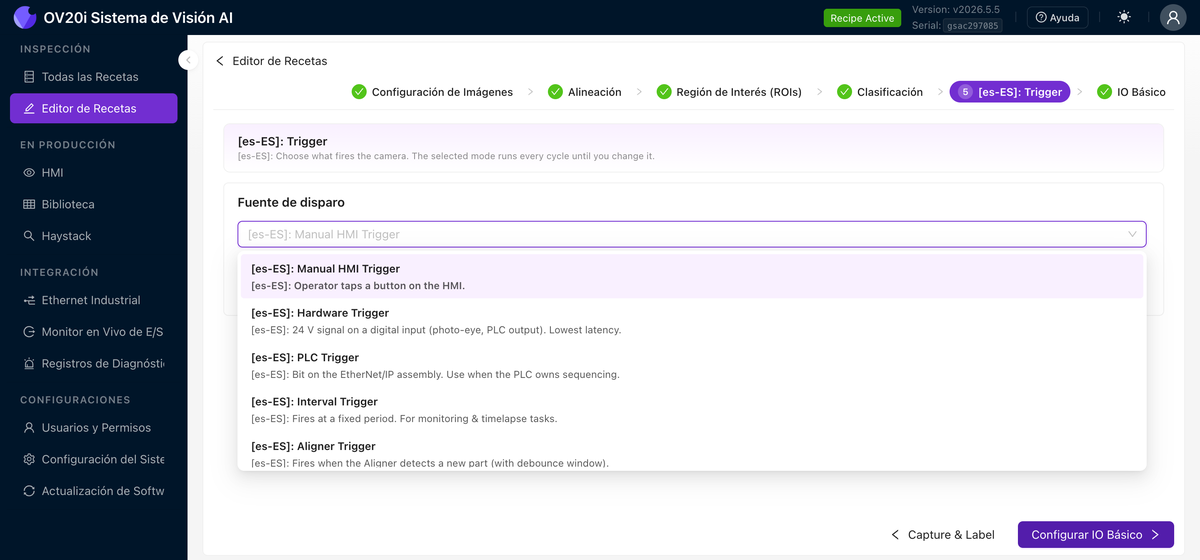The image size is (1200, 560).
Task: Choose Manual HMI Trigger option
Action: click(x=692, y=276)
